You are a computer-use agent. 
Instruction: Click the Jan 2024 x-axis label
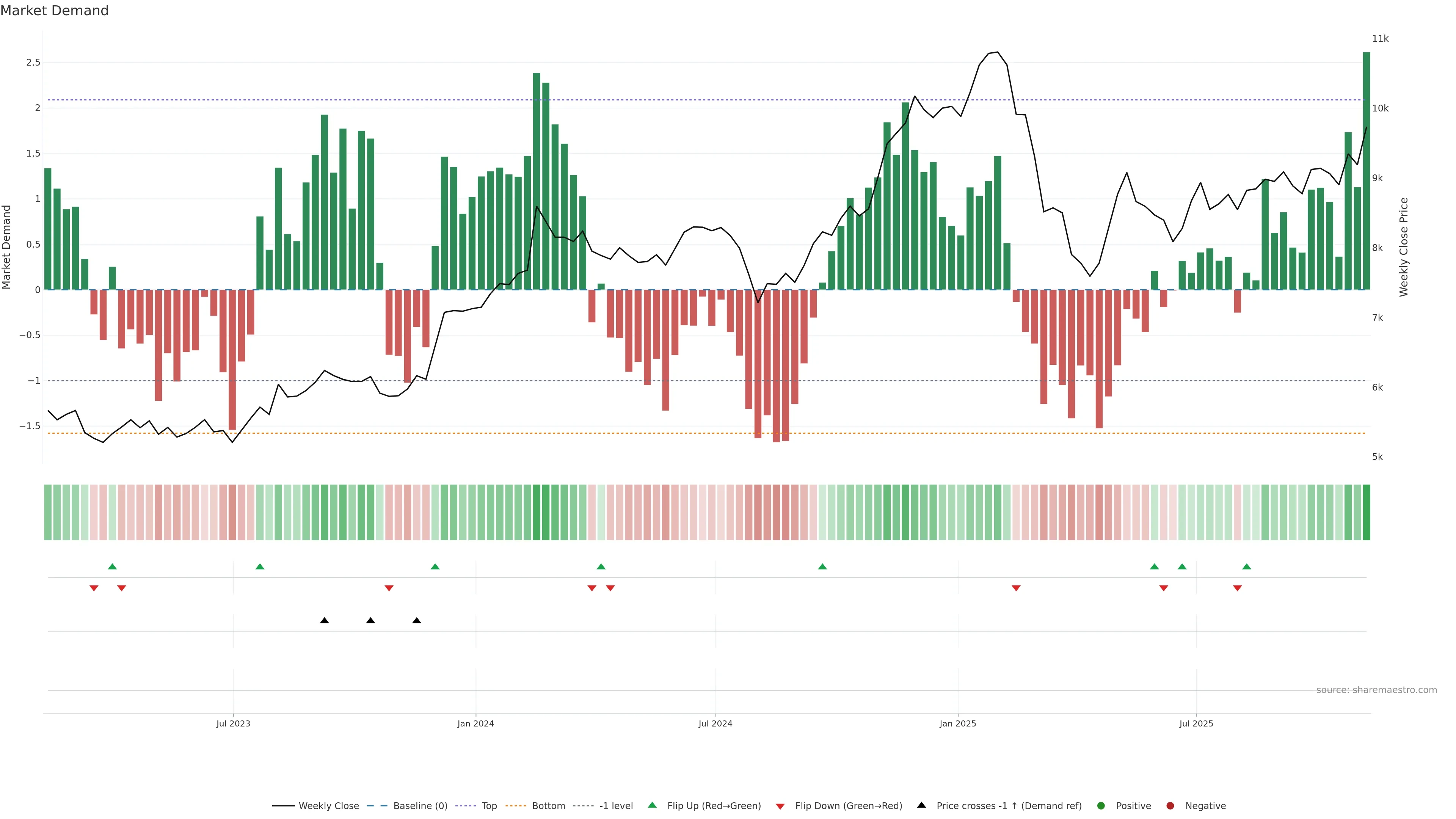tap(475, 723)
